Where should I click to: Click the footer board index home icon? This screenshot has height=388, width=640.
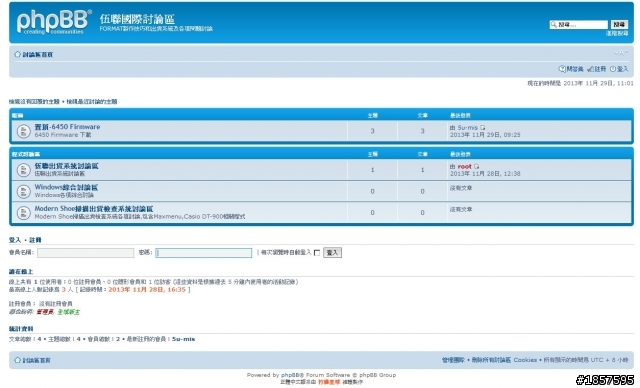click(x=18, y=360)
